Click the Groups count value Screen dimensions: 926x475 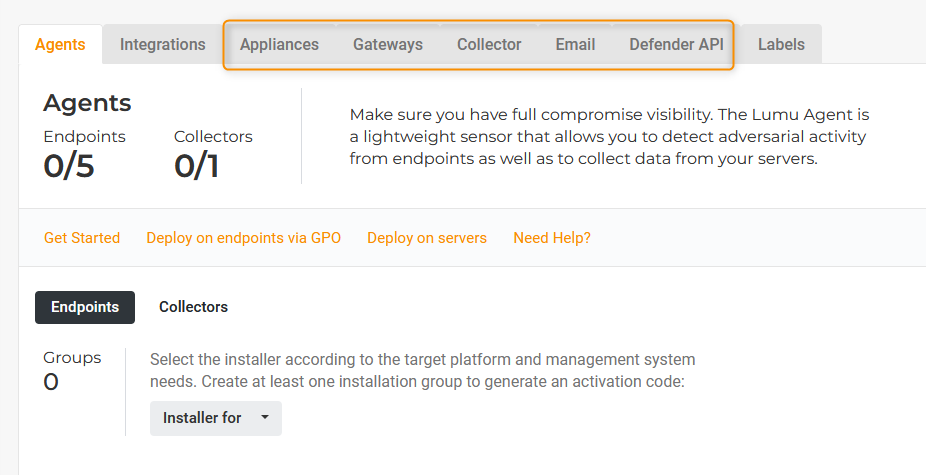click(x=51, y=382)
